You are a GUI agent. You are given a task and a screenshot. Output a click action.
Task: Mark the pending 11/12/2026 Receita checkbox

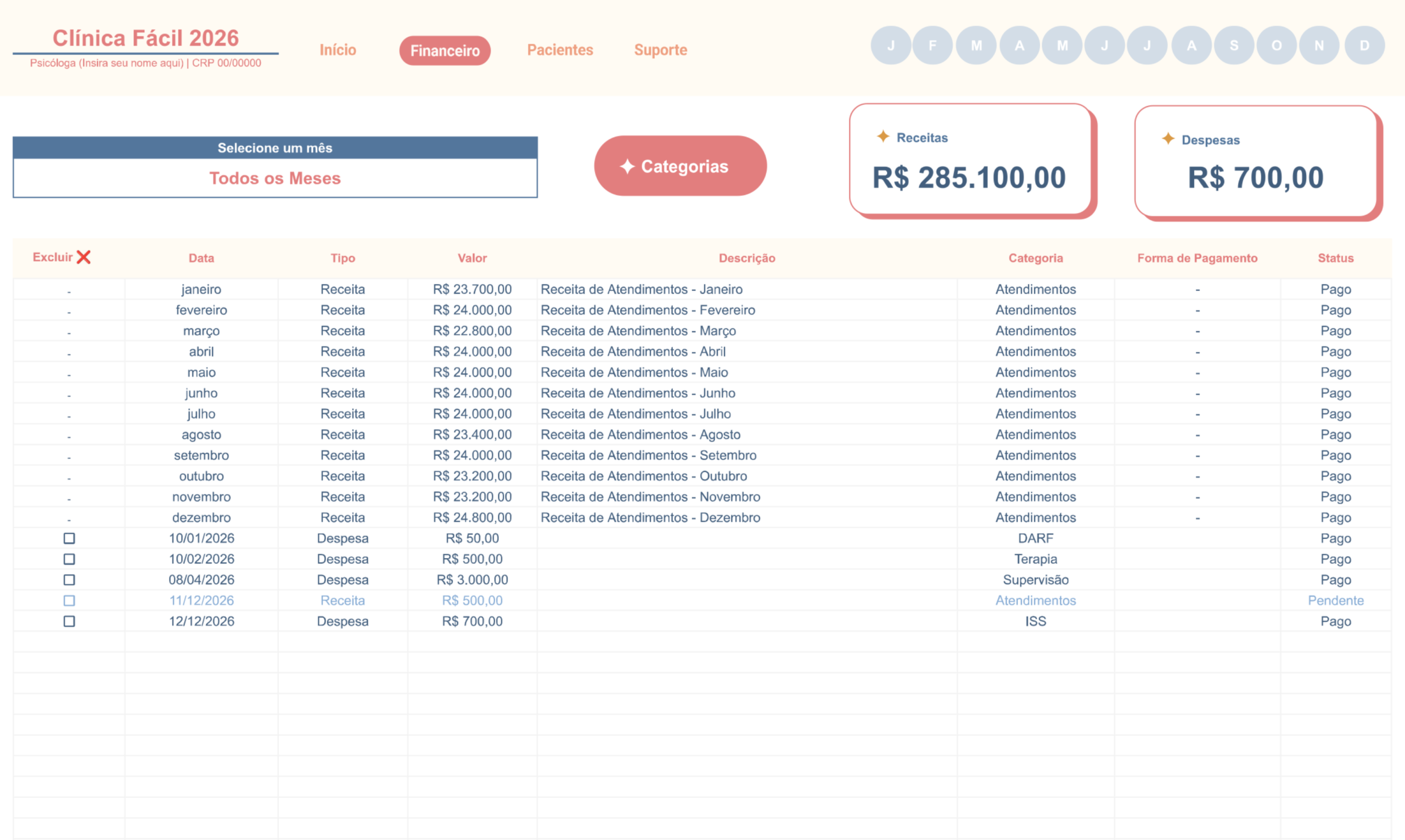point(69,601)
